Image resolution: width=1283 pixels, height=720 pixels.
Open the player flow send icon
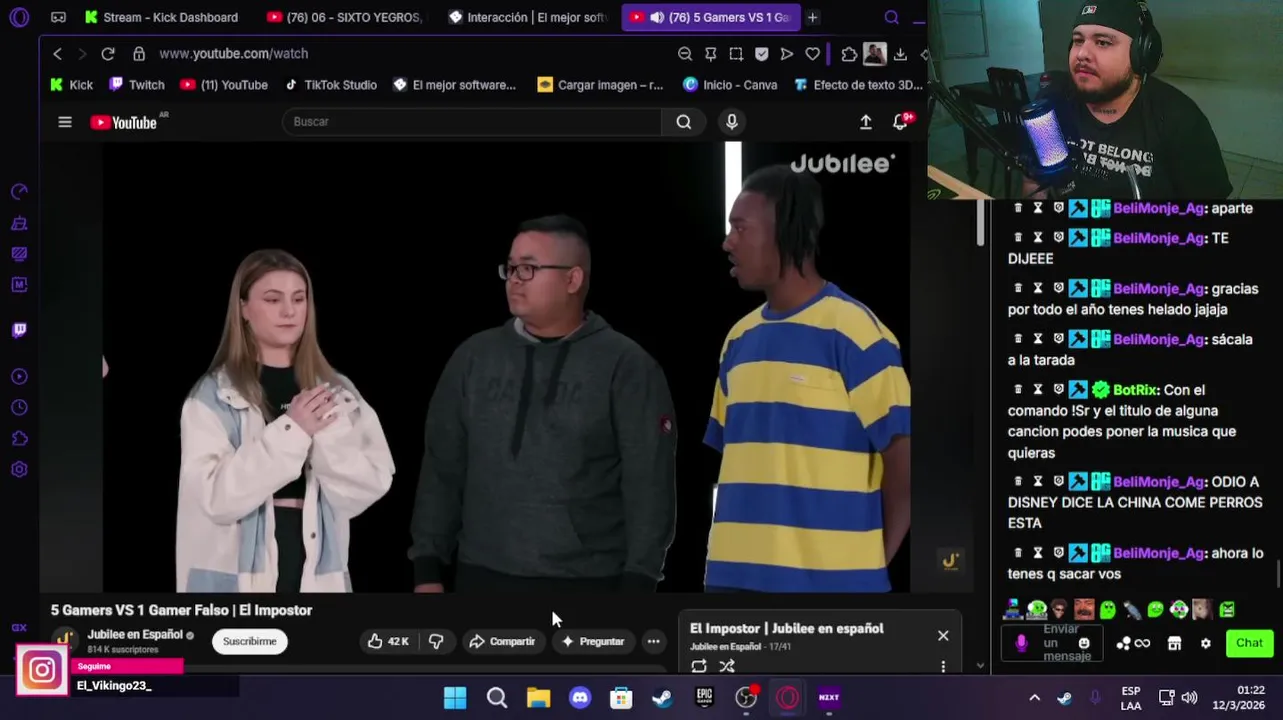point(787,53)
